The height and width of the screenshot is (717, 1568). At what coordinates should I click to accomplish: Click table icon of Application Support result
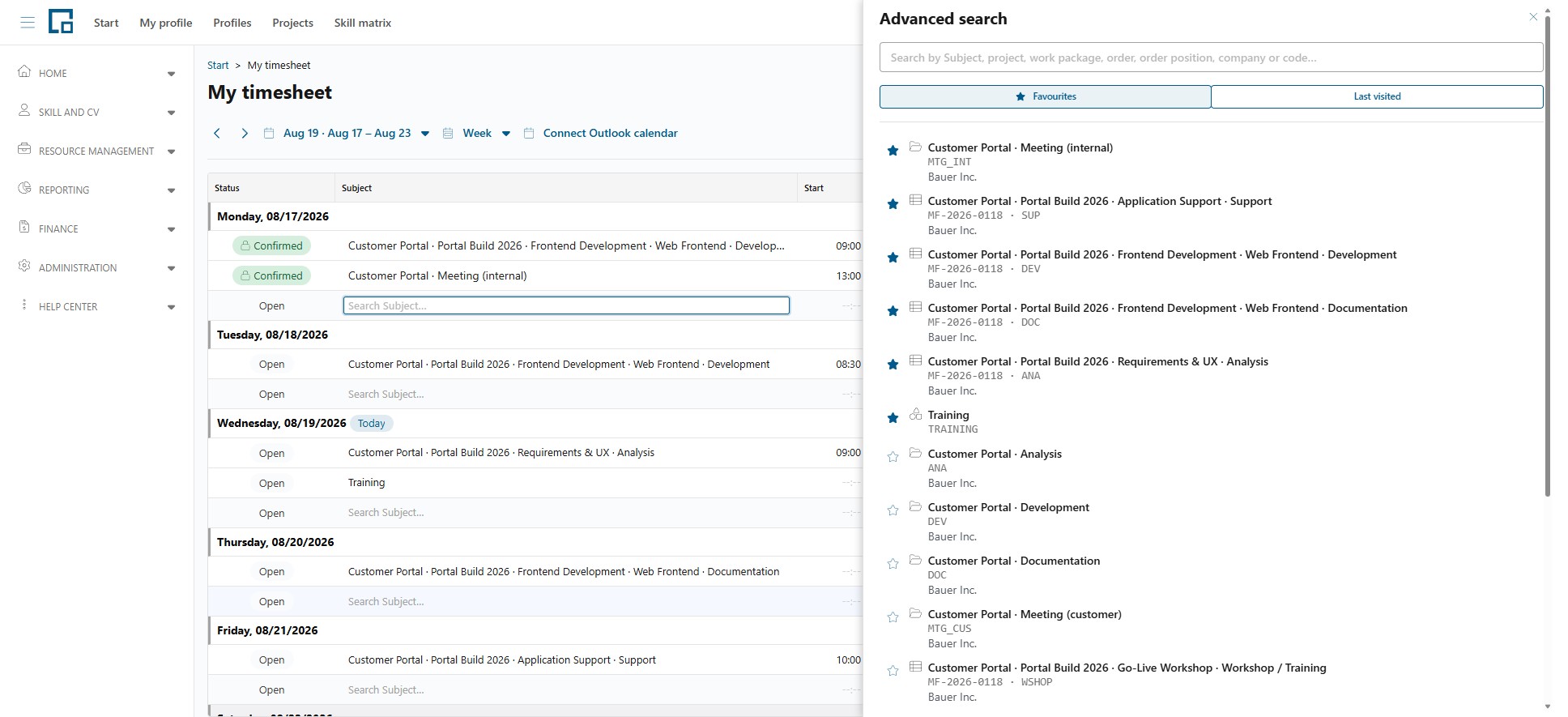point(915,200)
